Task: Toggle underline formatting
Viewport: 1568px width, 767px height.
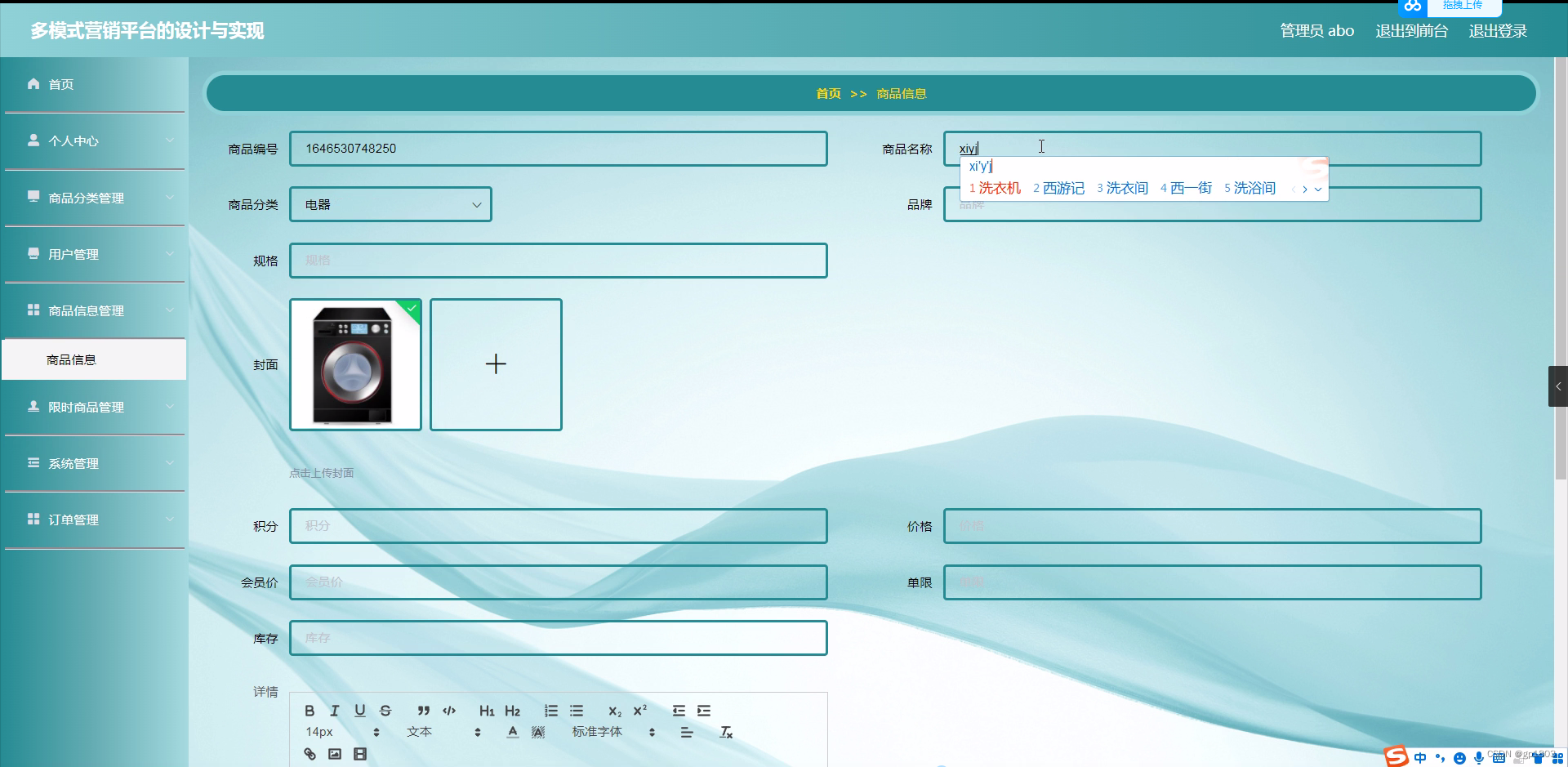Action: click(359, 711)
